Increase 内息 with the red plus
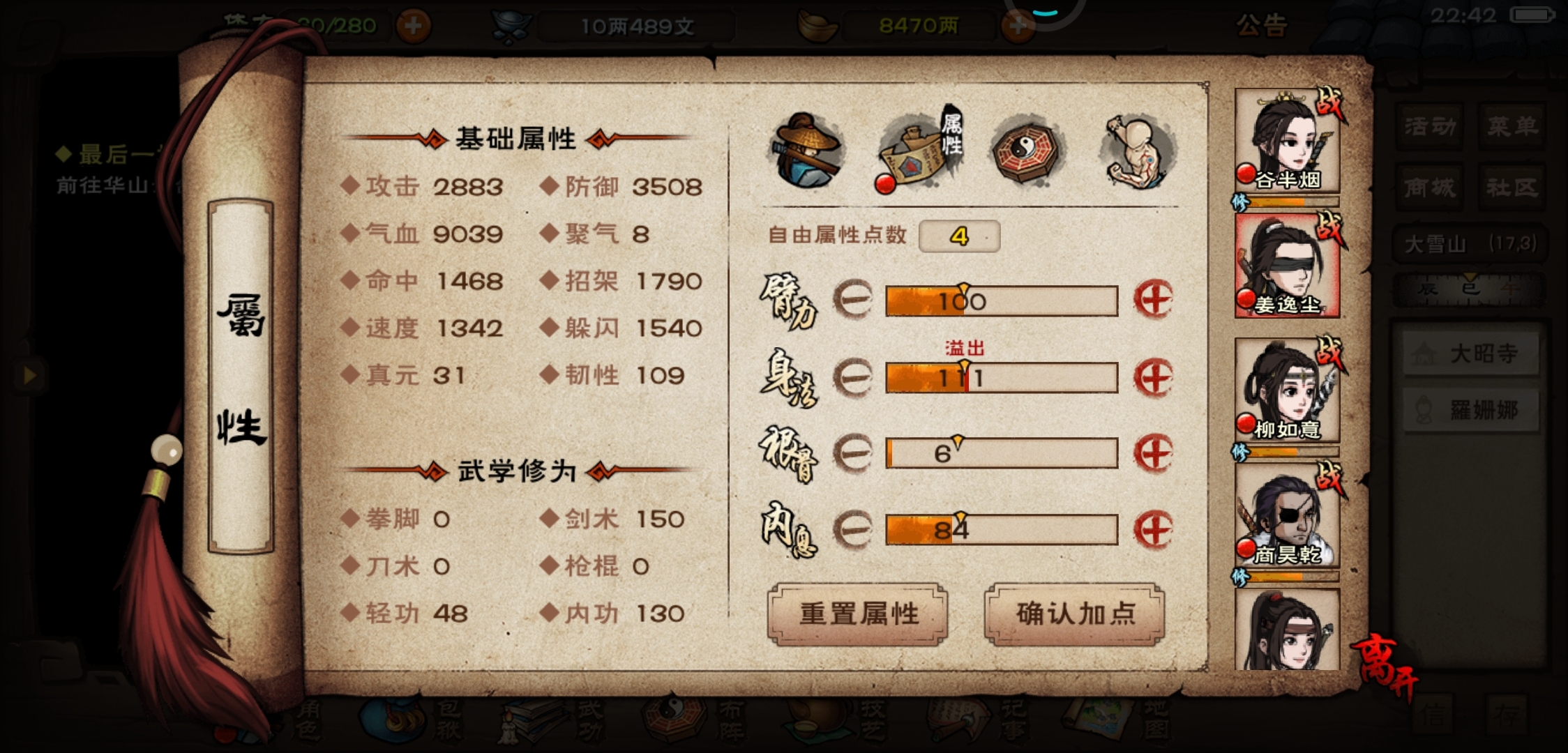 pyautogui.click(x=1154, y=529)
